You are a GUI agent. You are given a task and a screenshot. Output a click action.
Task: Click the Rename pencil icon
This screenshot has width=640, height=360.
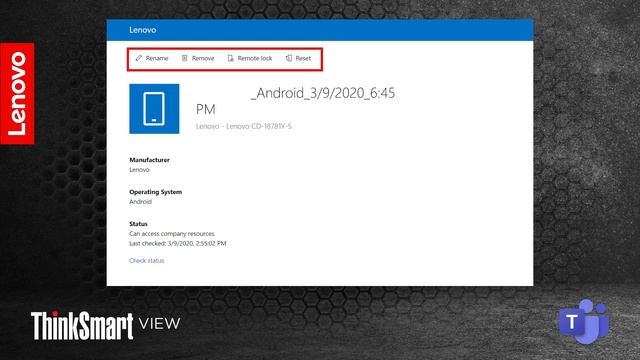coord(139,58)
